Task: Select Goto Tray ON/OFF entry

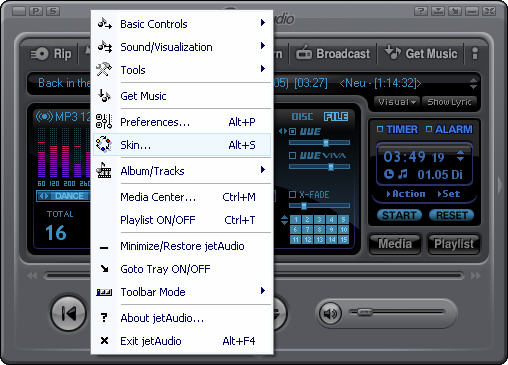Action: [182, 269]
